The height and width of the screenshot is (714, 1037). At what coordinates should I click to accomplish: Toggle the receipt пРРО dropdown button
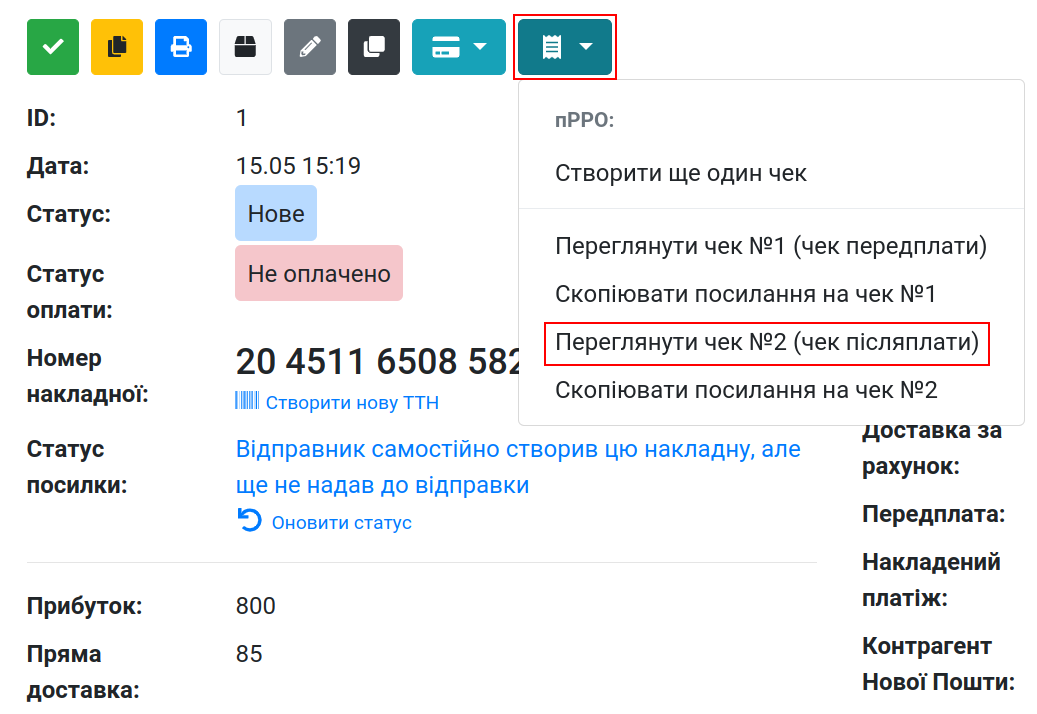pyautogui.click(x=565, y=47)
